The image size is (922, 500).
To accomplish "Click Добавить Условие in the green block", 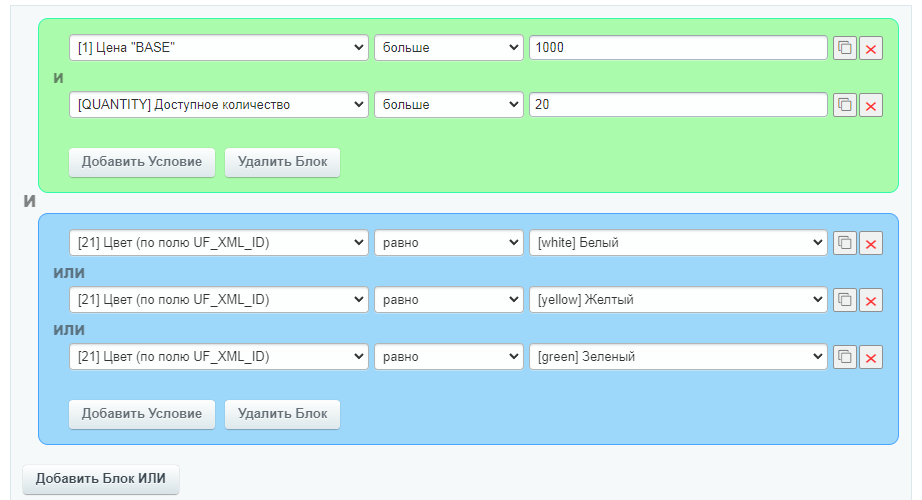I will 142,163.
